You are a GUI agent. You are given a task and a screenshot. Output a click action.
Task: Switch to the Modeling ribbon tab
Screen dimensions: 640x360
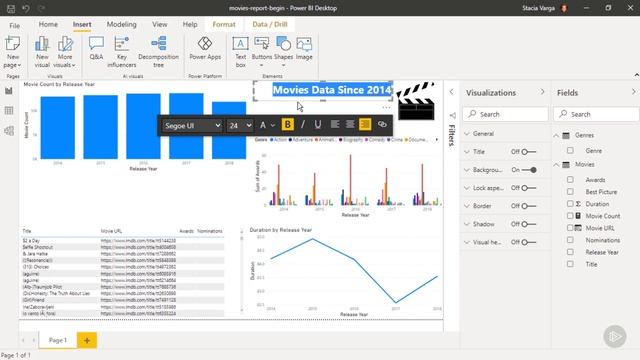pyautogui.click(x=122, y=24)
